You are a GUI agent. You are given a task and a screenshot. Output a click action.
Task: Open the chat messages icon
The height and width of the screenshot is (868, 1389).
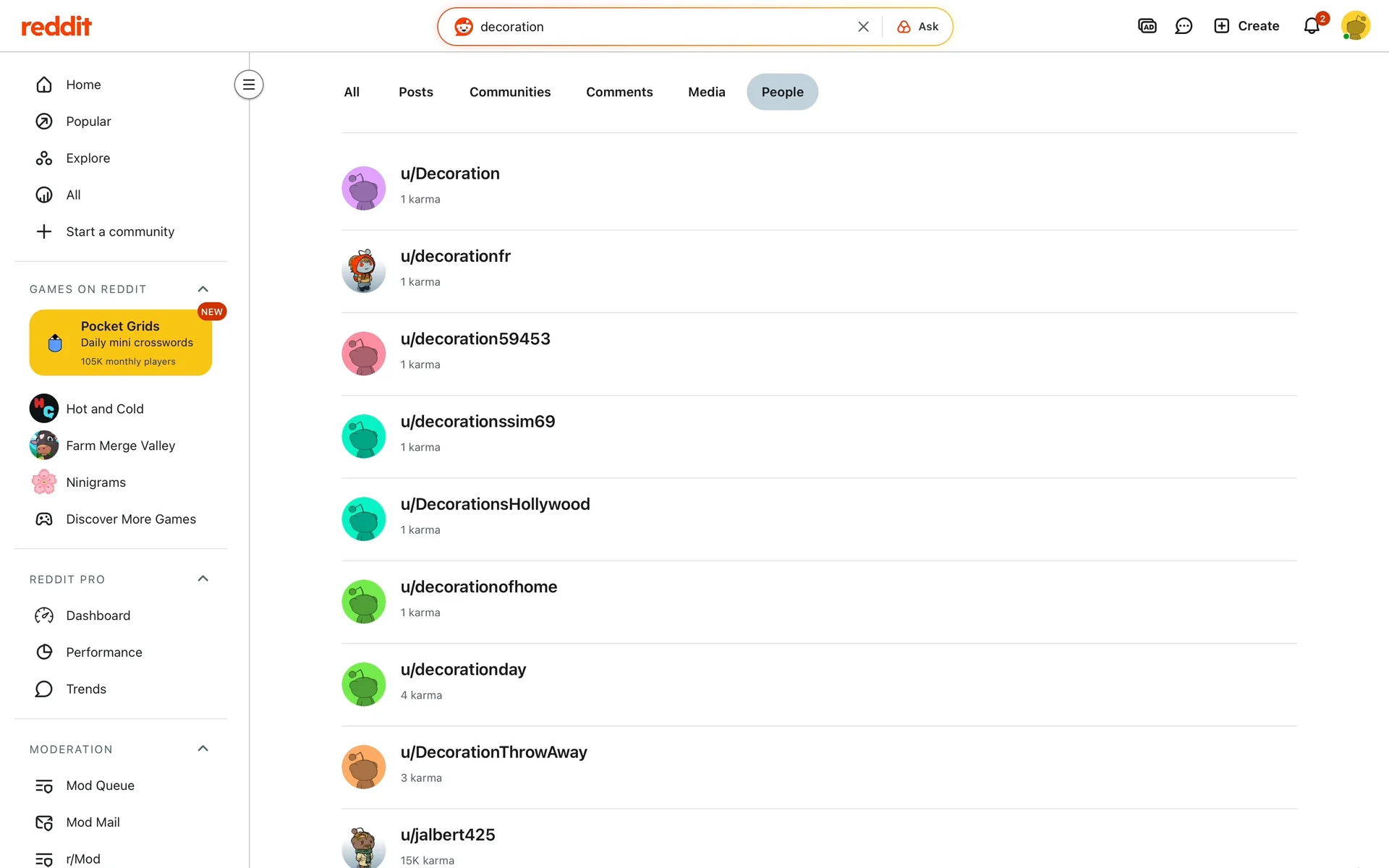(x=1184, y=26)
